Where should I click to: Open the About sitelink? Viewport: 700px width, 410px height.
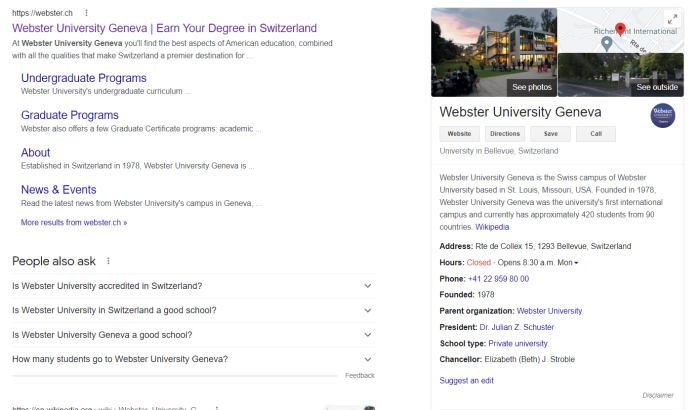35,153
